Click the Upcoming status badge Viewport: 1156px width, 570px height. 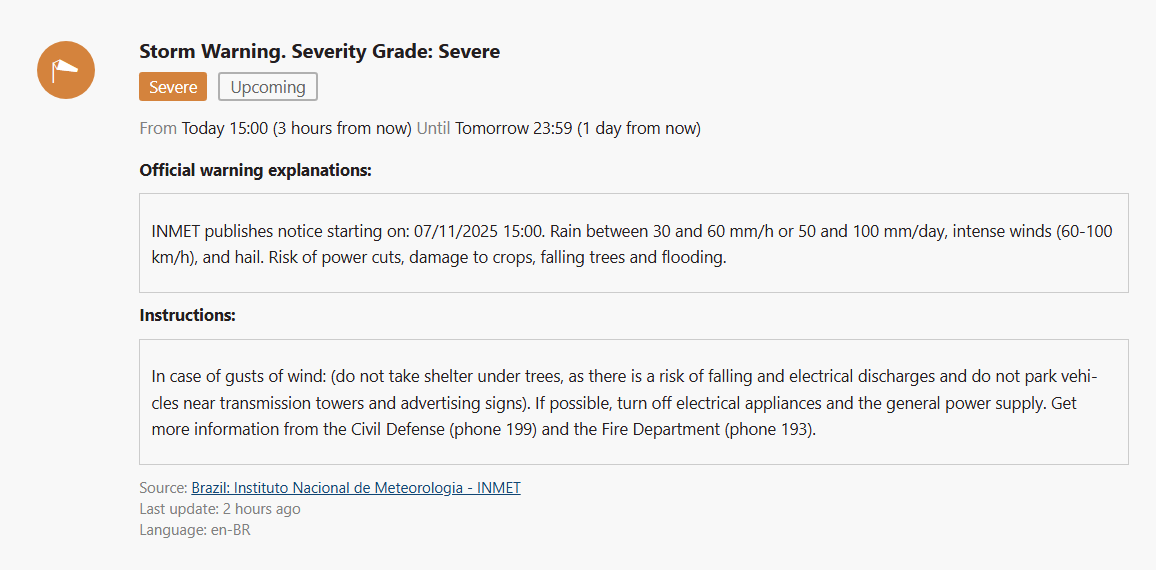pos(268,87)
